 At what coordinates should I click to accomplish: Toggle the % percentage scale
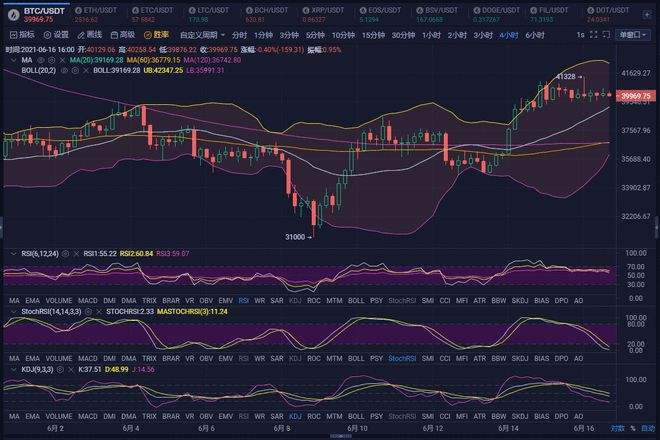[x=632, y=429]
